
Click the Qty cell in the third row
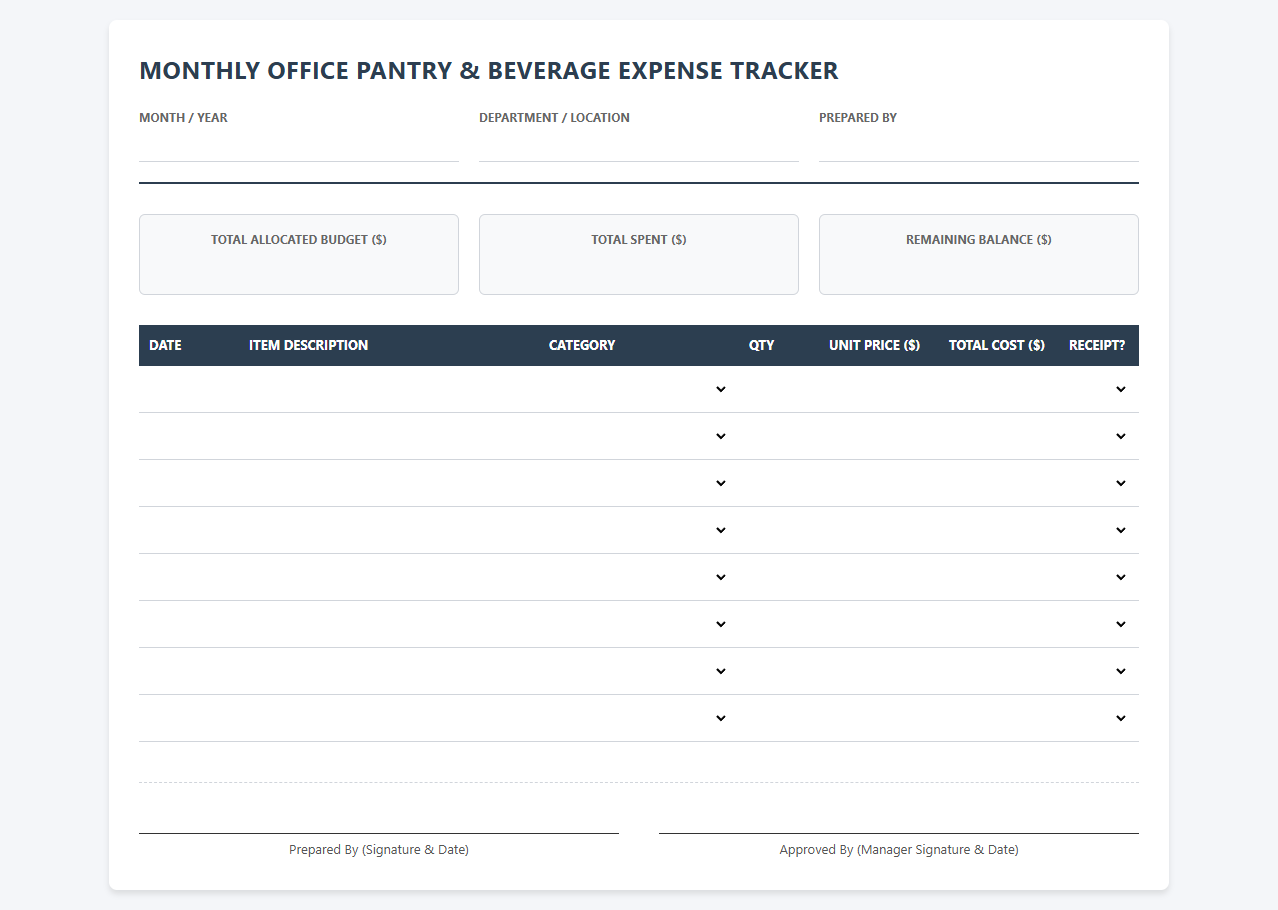click(x=779, y=483)
